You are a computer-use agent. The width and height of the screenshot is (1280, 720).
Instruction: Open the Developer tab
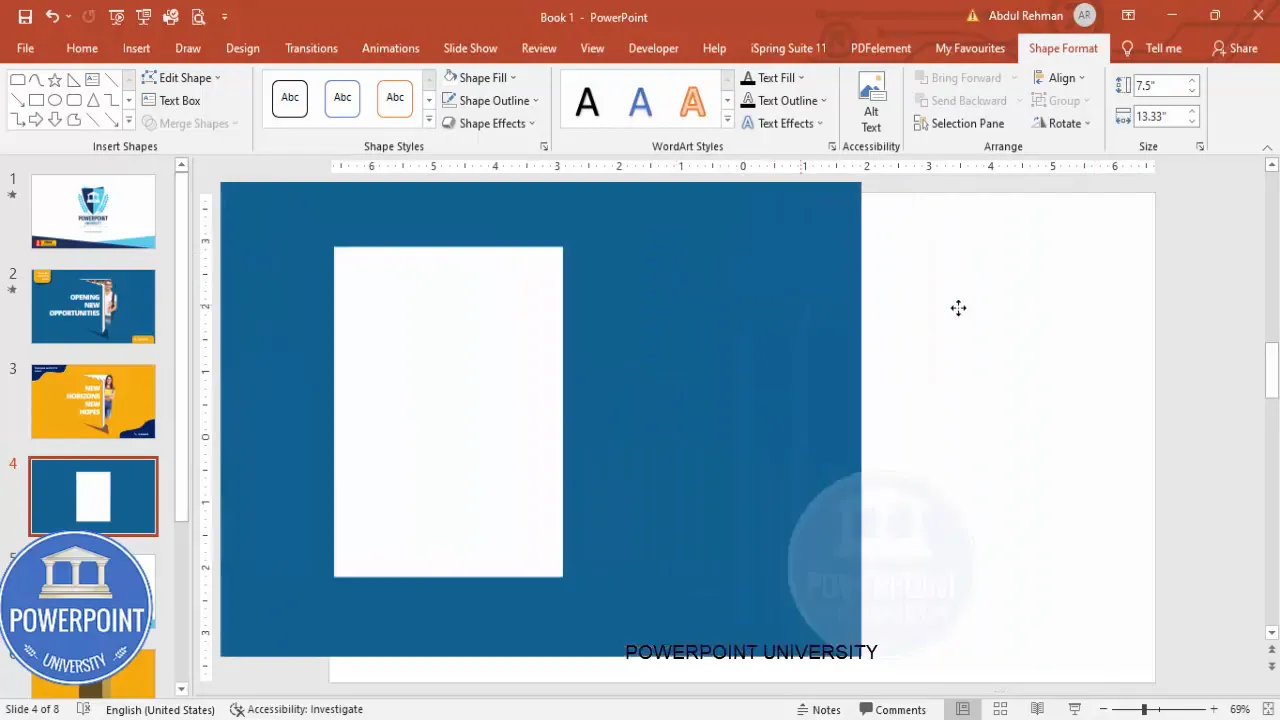[654, 48]
